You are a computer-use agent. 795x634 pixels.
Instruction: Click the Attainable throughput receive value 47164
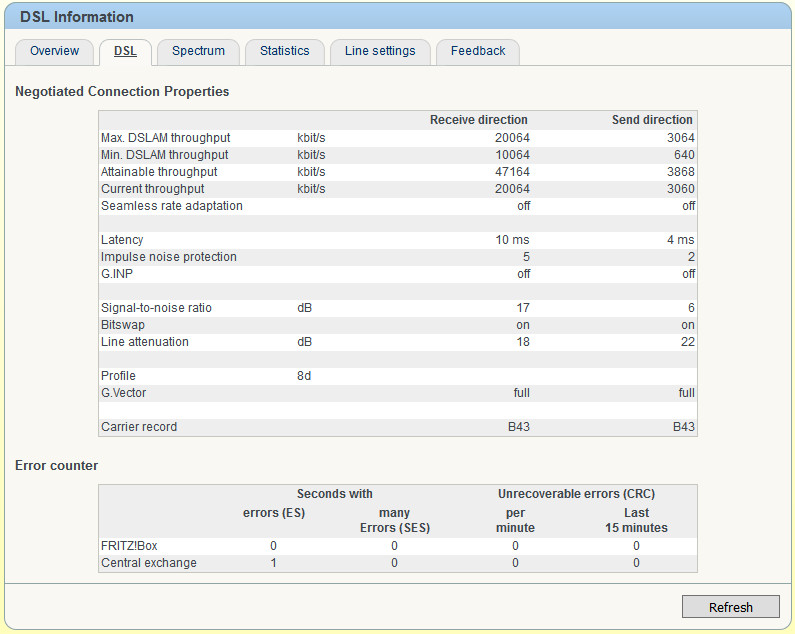coord(512,172)
